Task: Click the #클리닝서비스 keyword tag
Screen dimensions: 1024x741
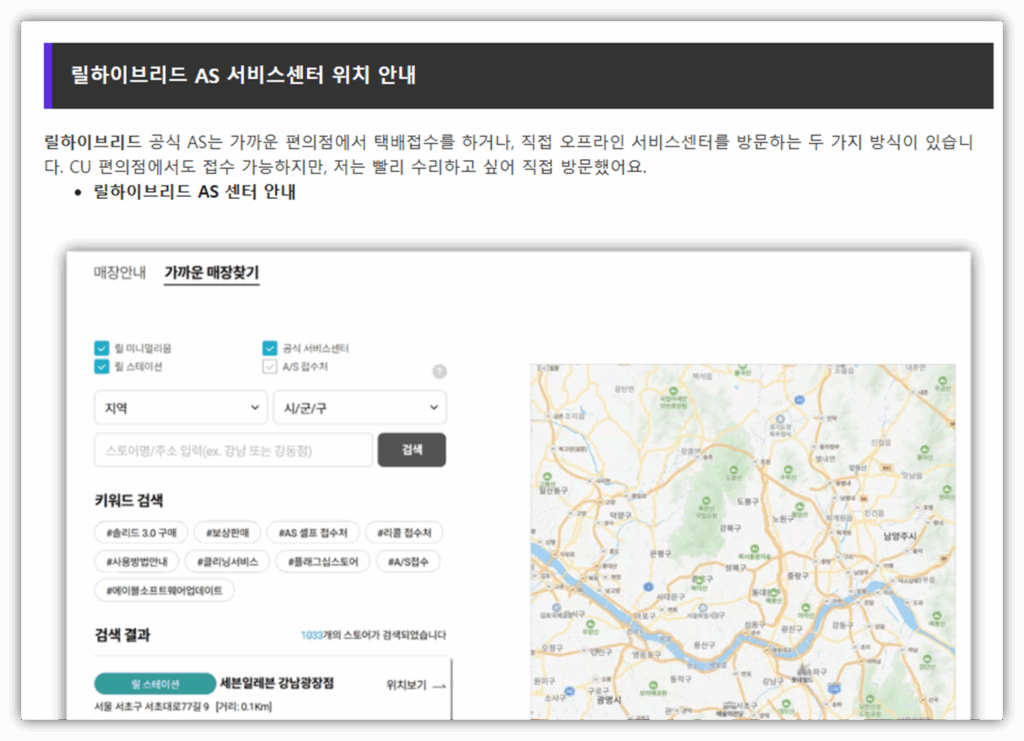Action: (x=227, y=561)
